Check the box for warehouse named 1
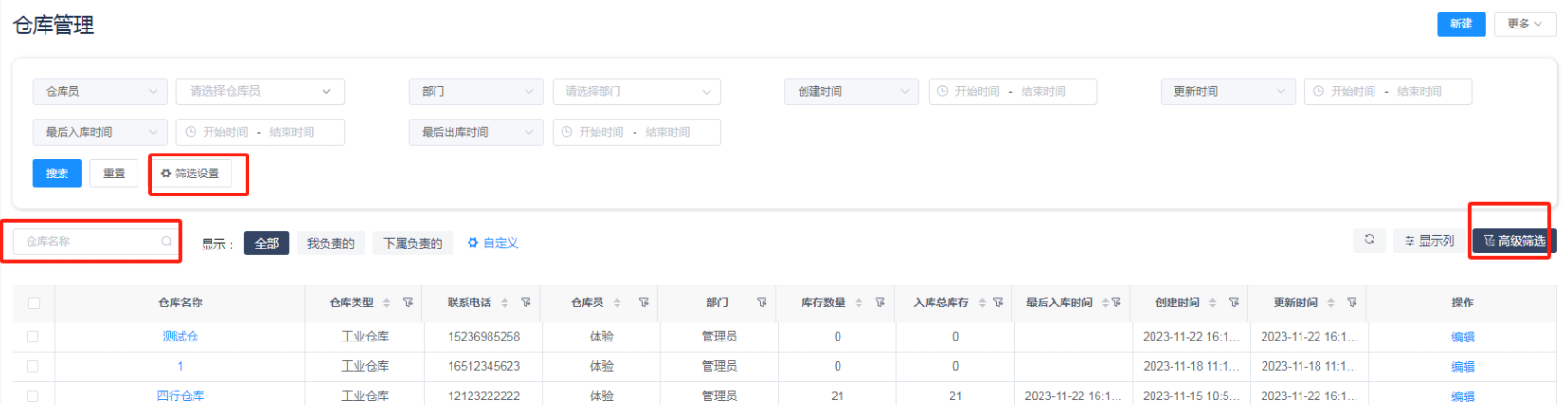This screenshot has width=1568, height=405. point(32,366)
